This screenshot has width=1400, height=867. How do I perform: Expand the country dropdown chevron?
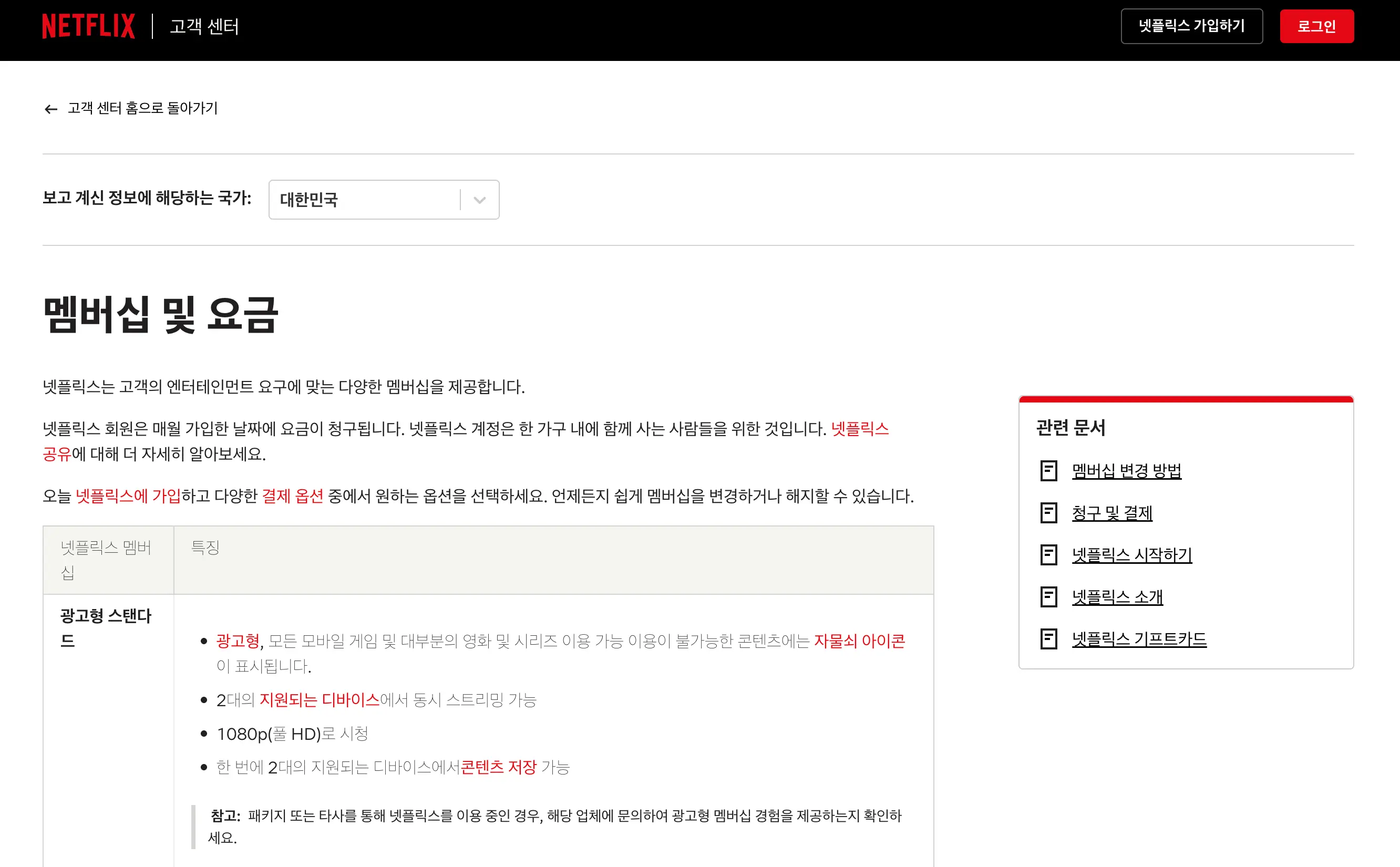click(480, 200)
